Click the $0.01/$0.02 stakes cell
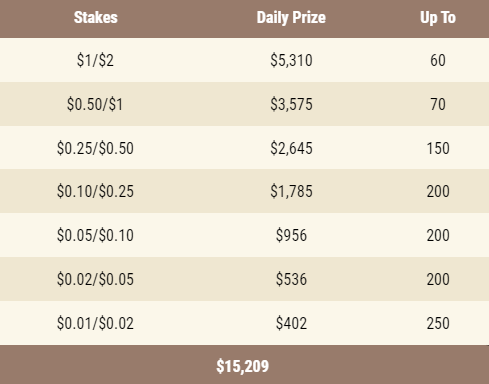Screen dimensions: 489x384 point(95,323)
